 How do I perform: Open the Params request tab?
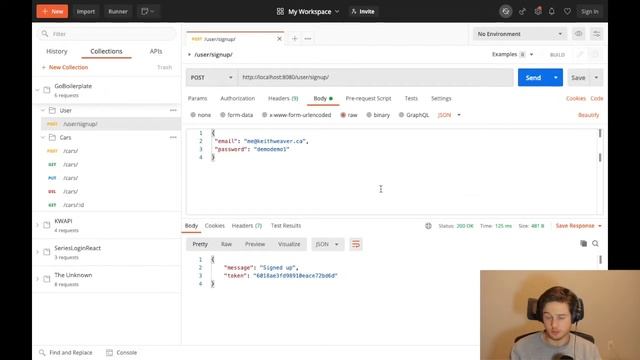(x=198, y=98)
